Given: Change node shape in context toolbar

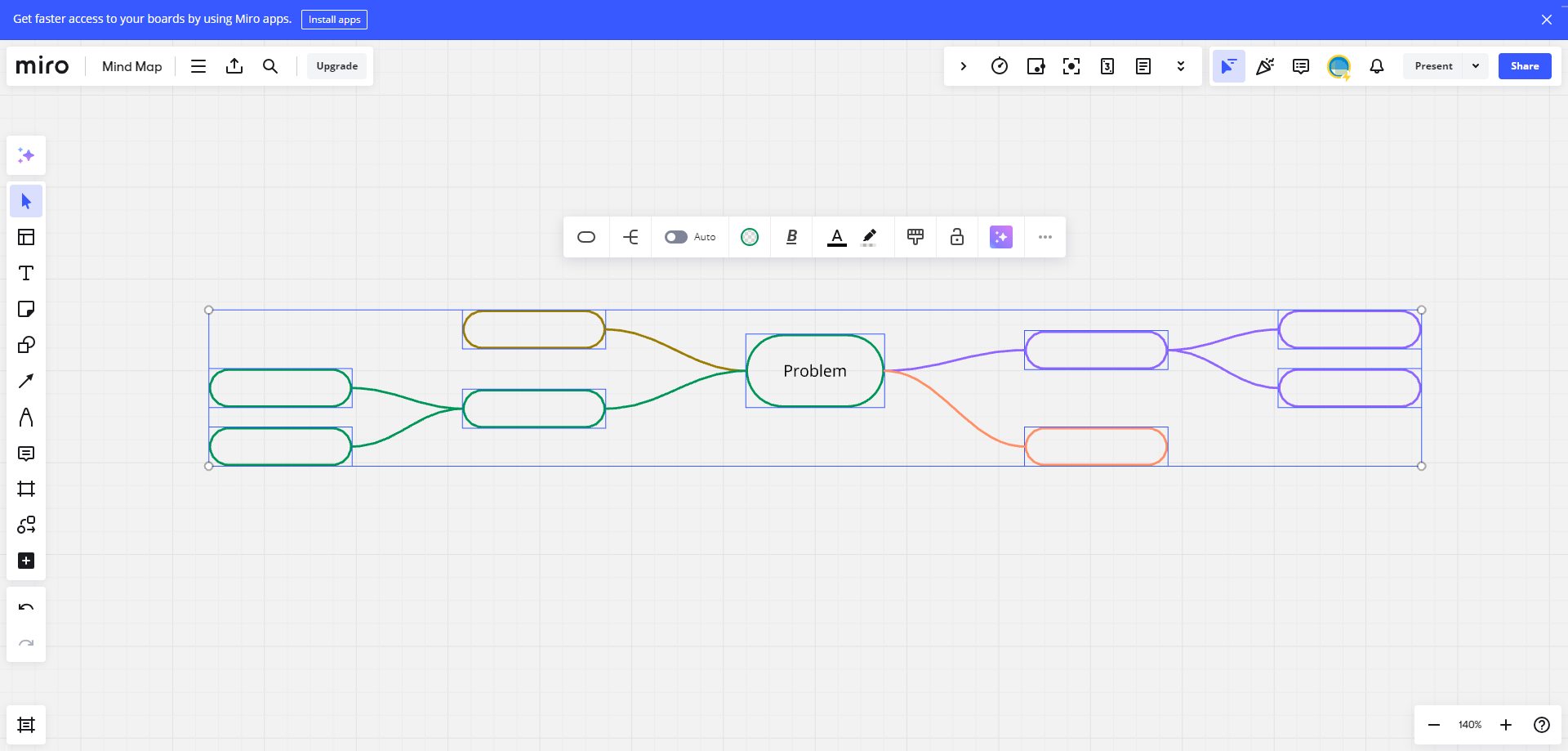Looking at the screenshot, I should click(586, 237).
